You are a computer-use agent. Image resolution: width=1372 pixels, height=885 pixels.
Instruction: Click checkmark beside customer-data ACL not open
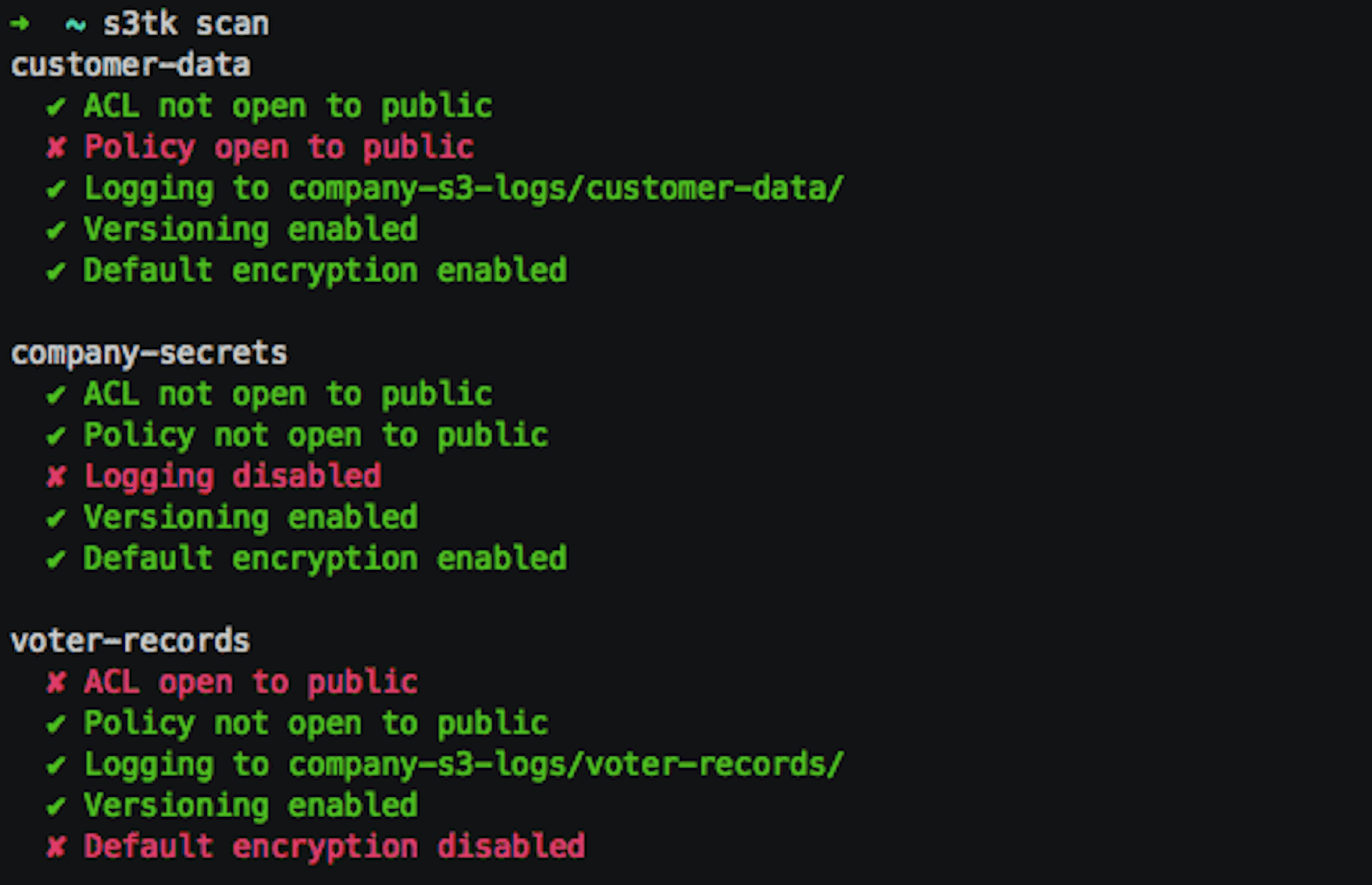tap(56, 106)
